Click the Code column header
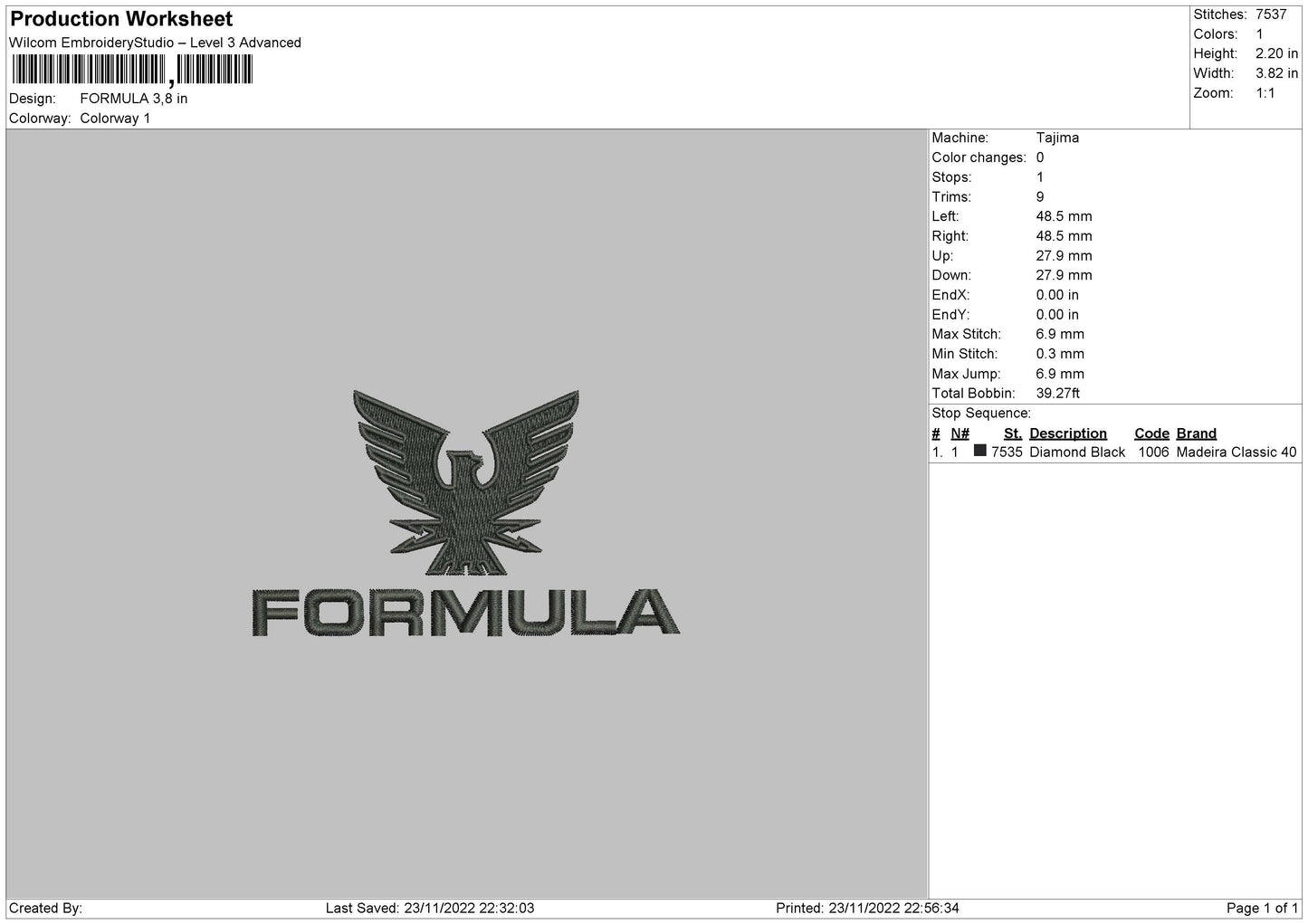Viewport: 1308px width, 924px height. (1151, 433)
